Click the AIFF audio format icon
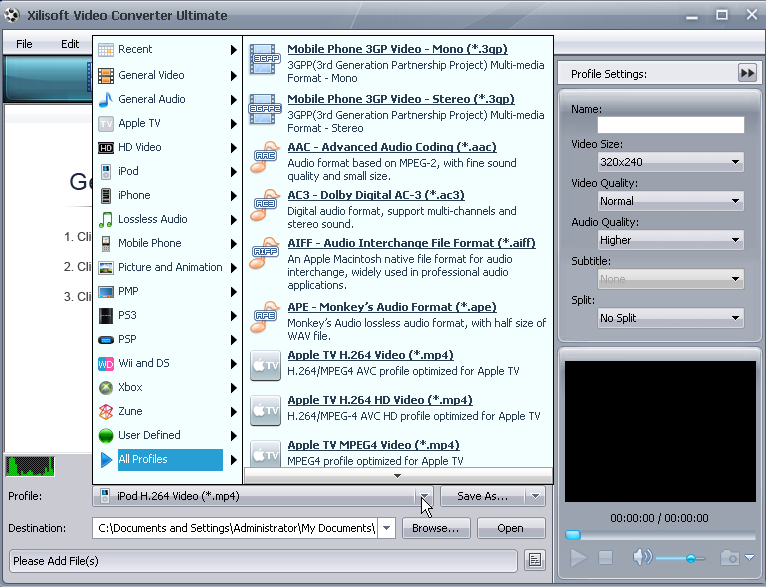 click(264, 252)
